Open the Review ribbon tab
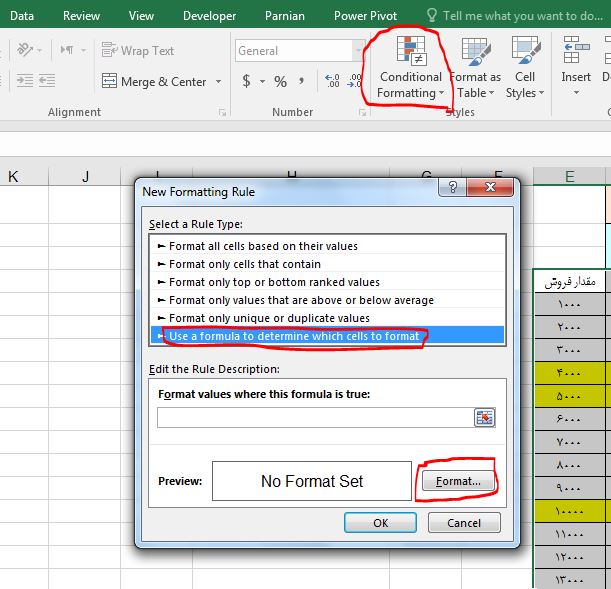 (81, 16)
